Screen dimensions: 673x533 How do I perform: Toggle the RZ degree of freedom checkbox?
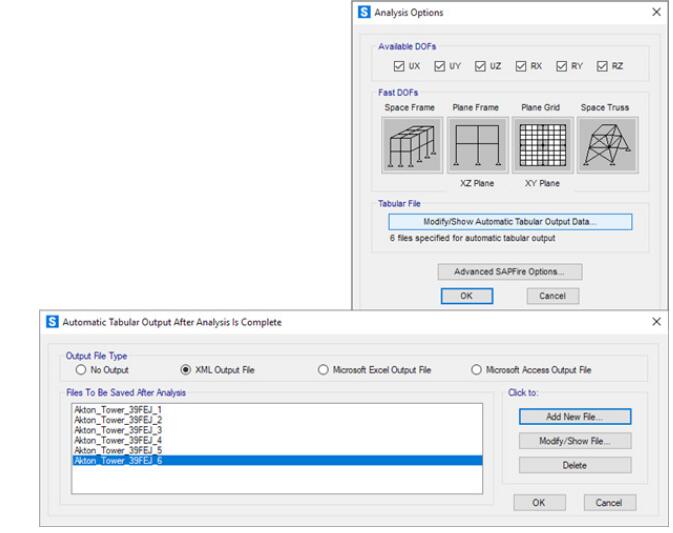602,66
